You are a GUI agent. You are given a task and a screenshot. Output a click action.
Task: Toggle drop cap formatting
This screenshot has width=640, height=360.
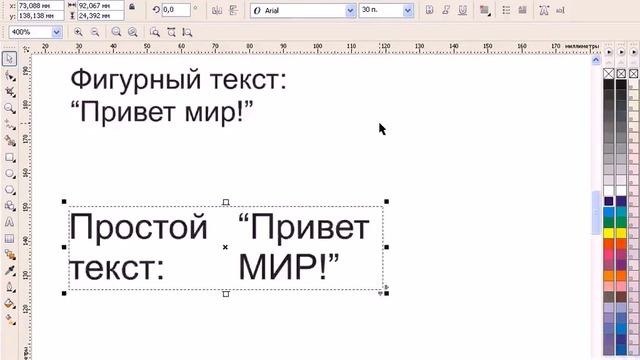pyautogui.click(x=522, y=10)
